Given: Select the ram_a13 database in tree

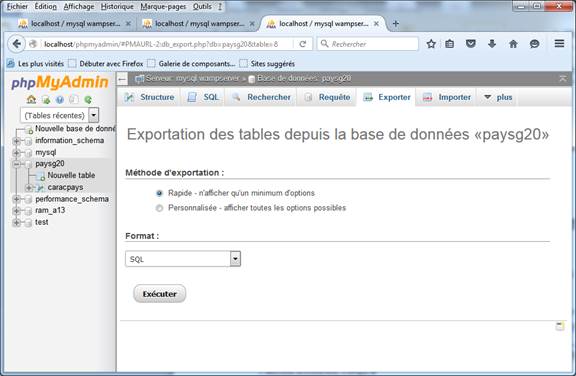Looking at the screenshot, I should point(50,211).
